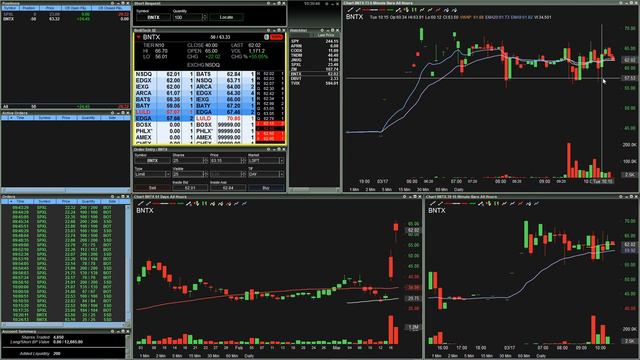Click LULD 70.85 ask row in Level 2
The height and width of the screenshot is (360, 640).
point(225,118)
